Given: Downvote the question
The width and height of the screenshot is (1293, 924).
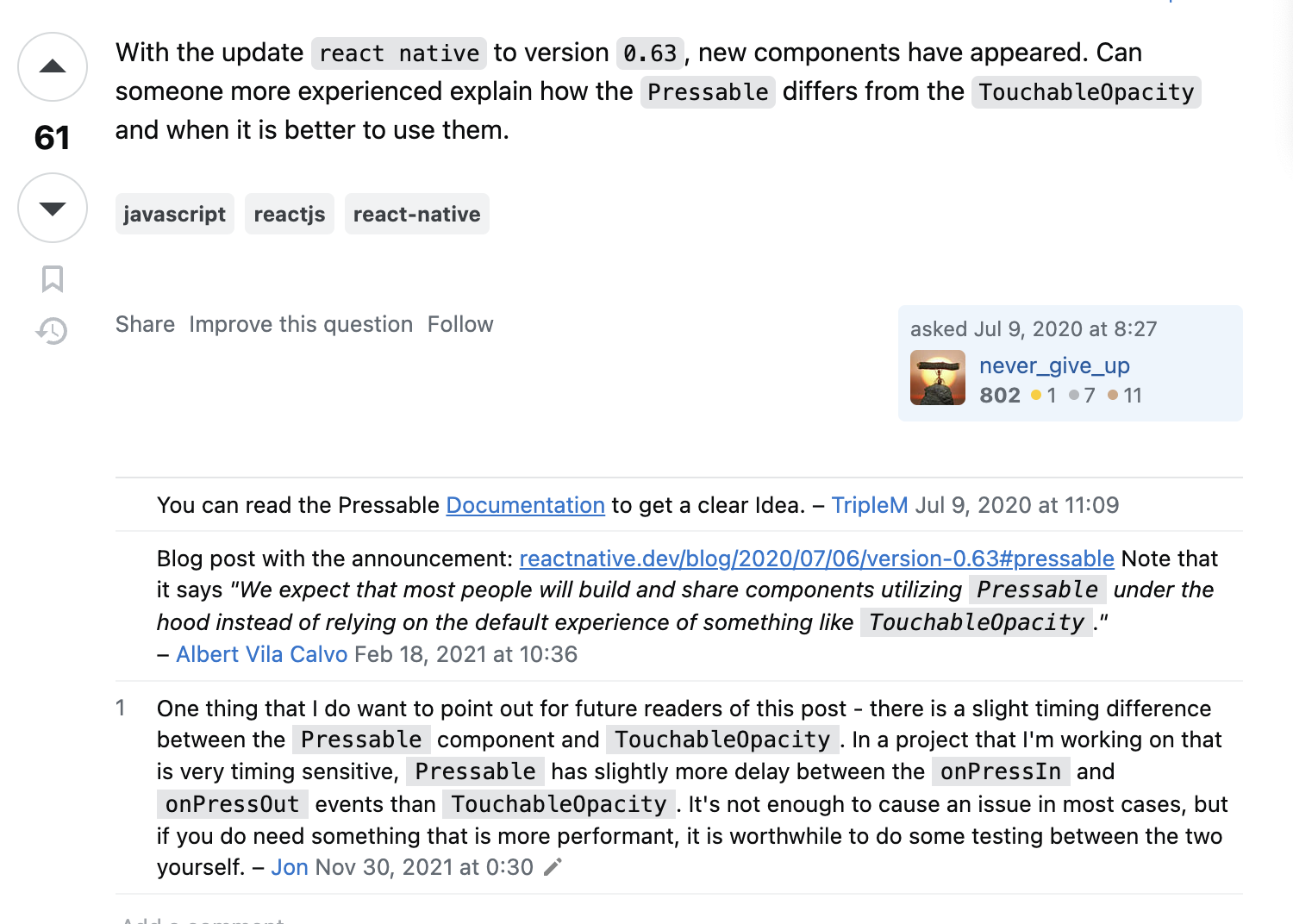Looking at the screenshot, I should (x=52, y=209).
